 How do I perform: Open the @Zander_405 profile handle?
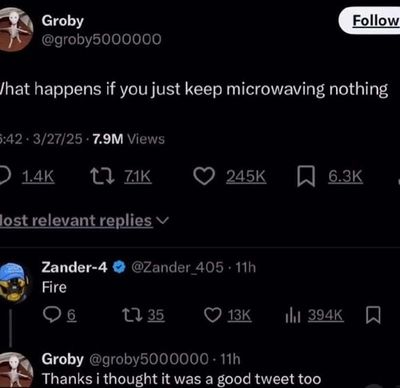tap(177, 267)
